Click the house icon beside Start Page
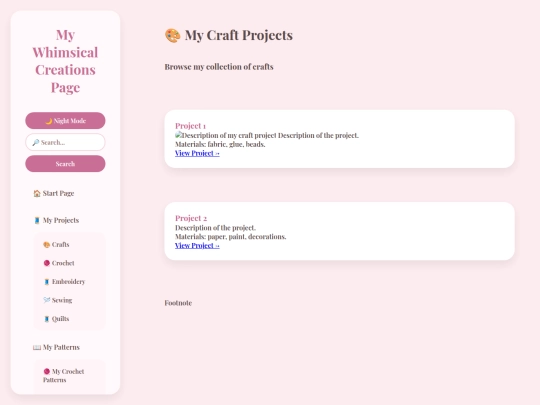The image size is (540, 405). click(x=37, y=194)
